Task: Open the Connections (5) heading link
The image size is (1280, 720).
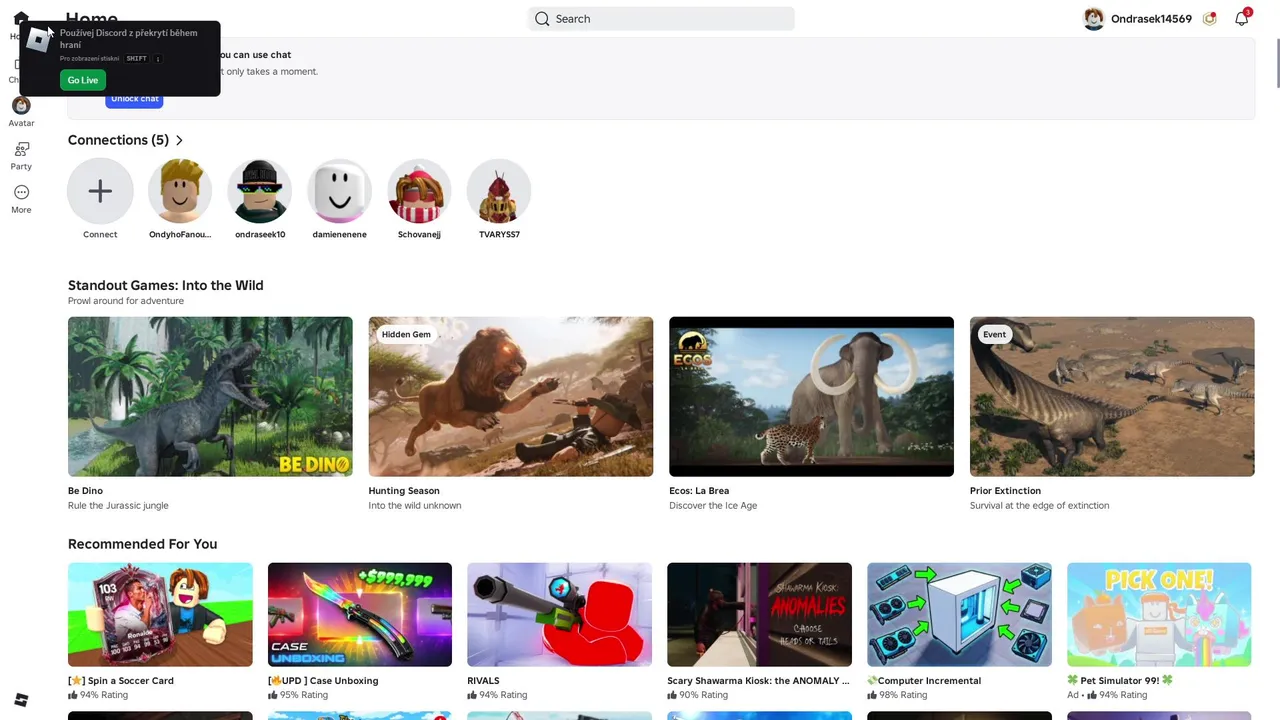Action: (x=118, y=140)
